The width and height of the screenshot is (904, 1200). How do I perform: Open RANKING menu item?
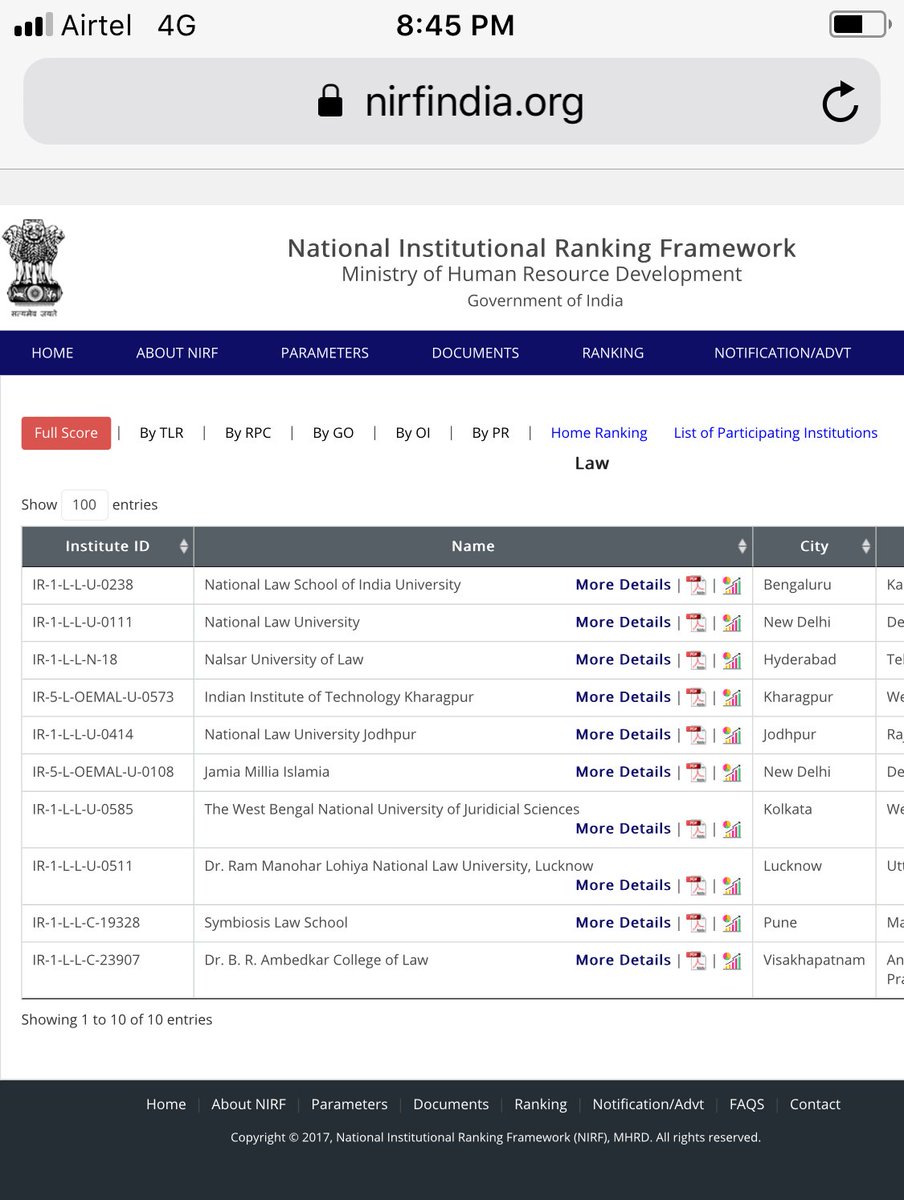coord(613,353)
